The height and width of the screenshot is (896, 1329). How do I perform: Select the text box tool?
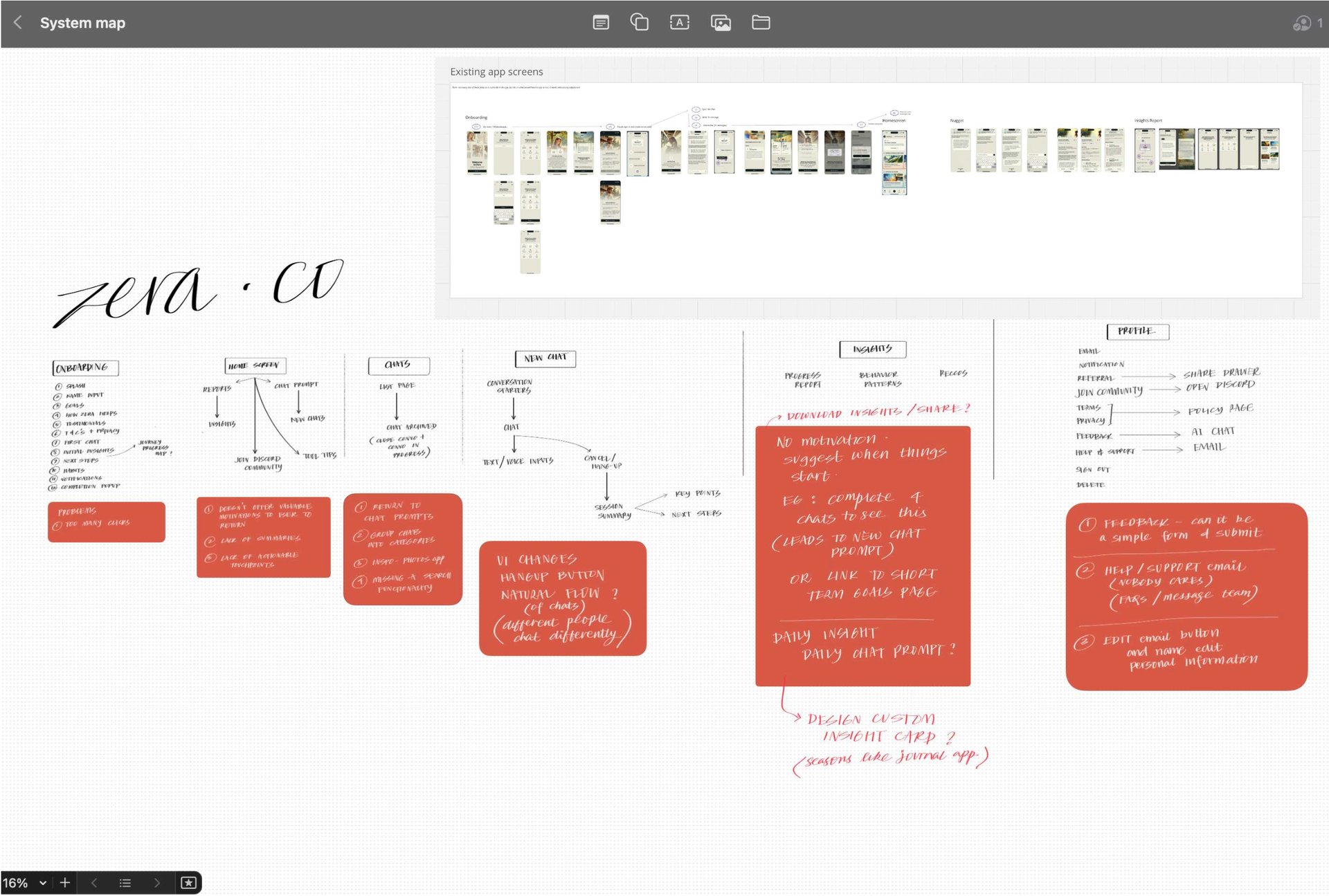click(679, 23)
